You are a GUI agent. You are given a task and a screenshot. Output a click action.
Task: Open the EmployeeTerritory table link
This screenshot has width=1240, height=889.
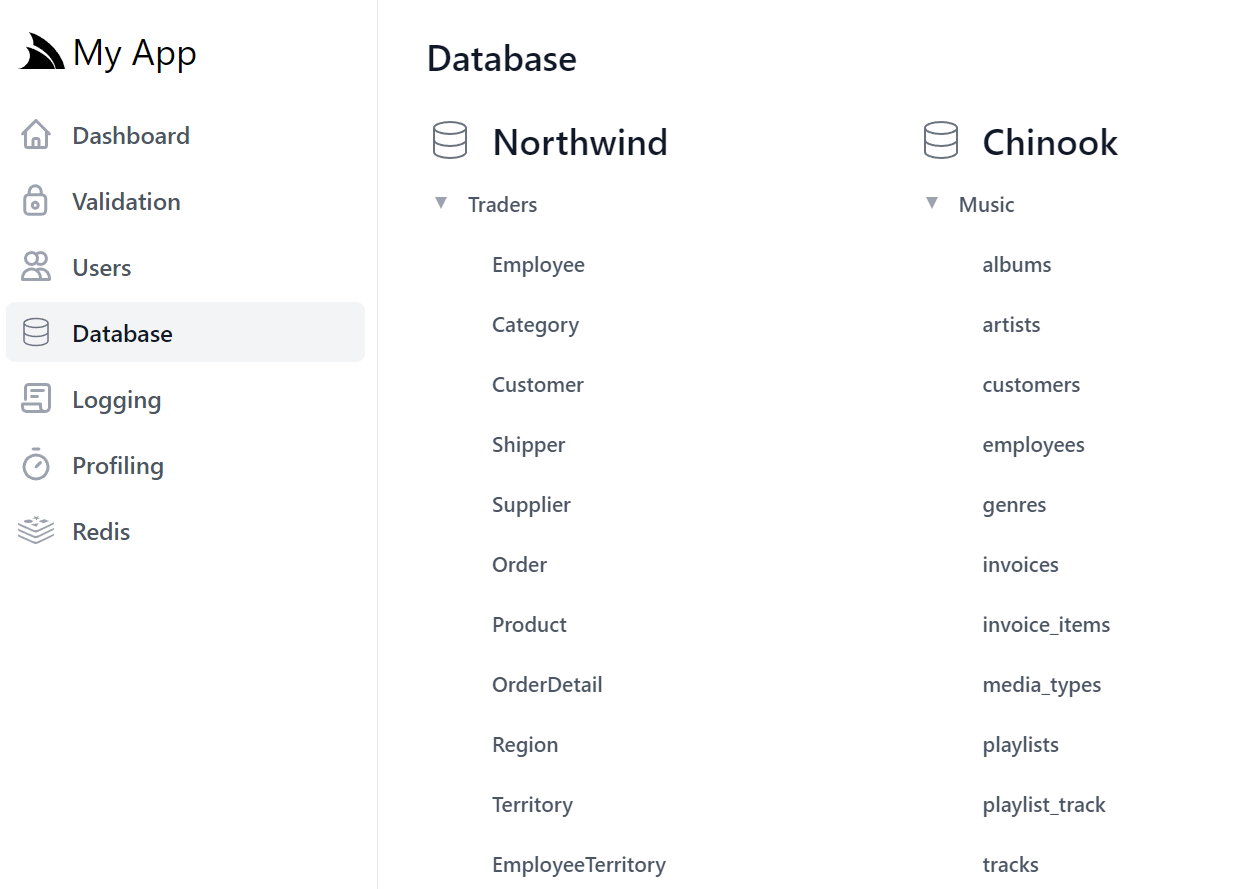(579, 865)
